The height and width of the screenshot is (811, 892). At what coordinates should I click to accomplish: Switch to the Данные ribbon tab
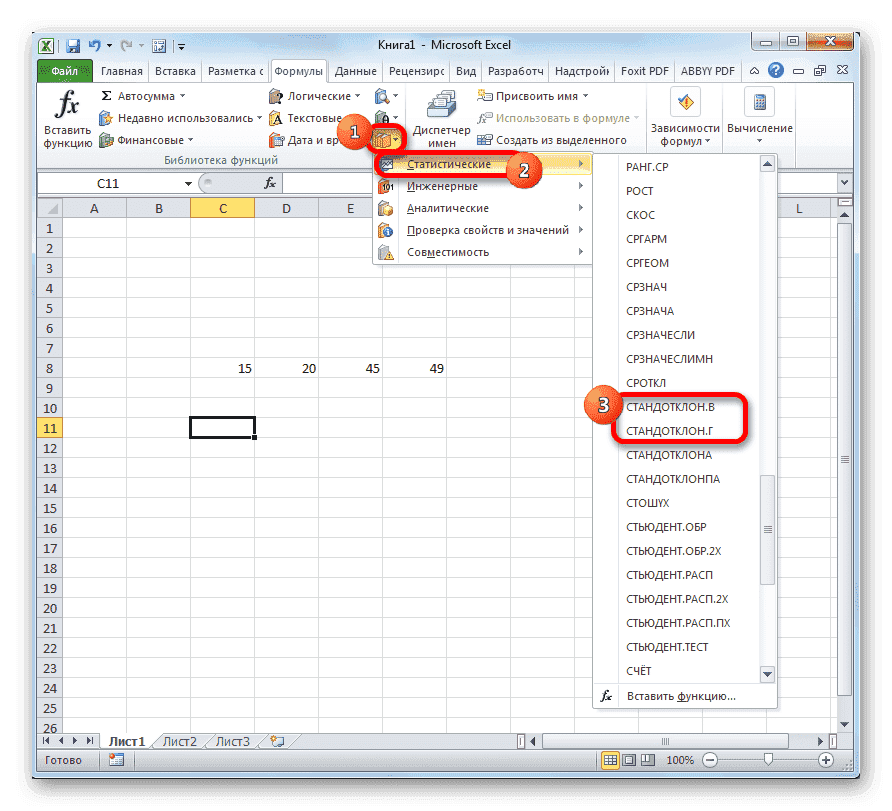click(x=356, y=71)
